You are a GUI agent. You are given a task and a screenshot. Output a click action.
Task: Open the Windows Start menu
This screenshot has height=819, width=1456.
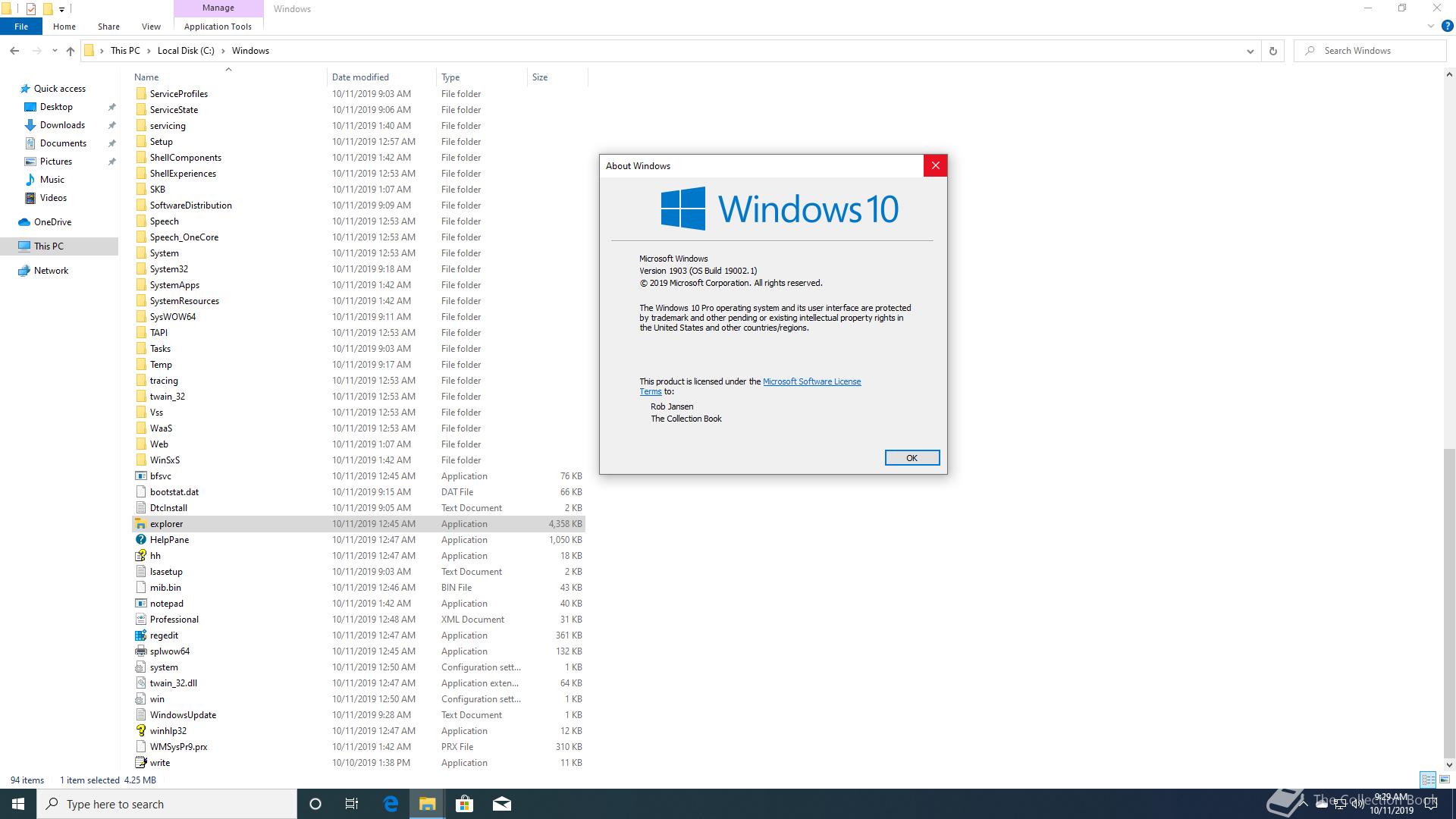coord(18,804)
